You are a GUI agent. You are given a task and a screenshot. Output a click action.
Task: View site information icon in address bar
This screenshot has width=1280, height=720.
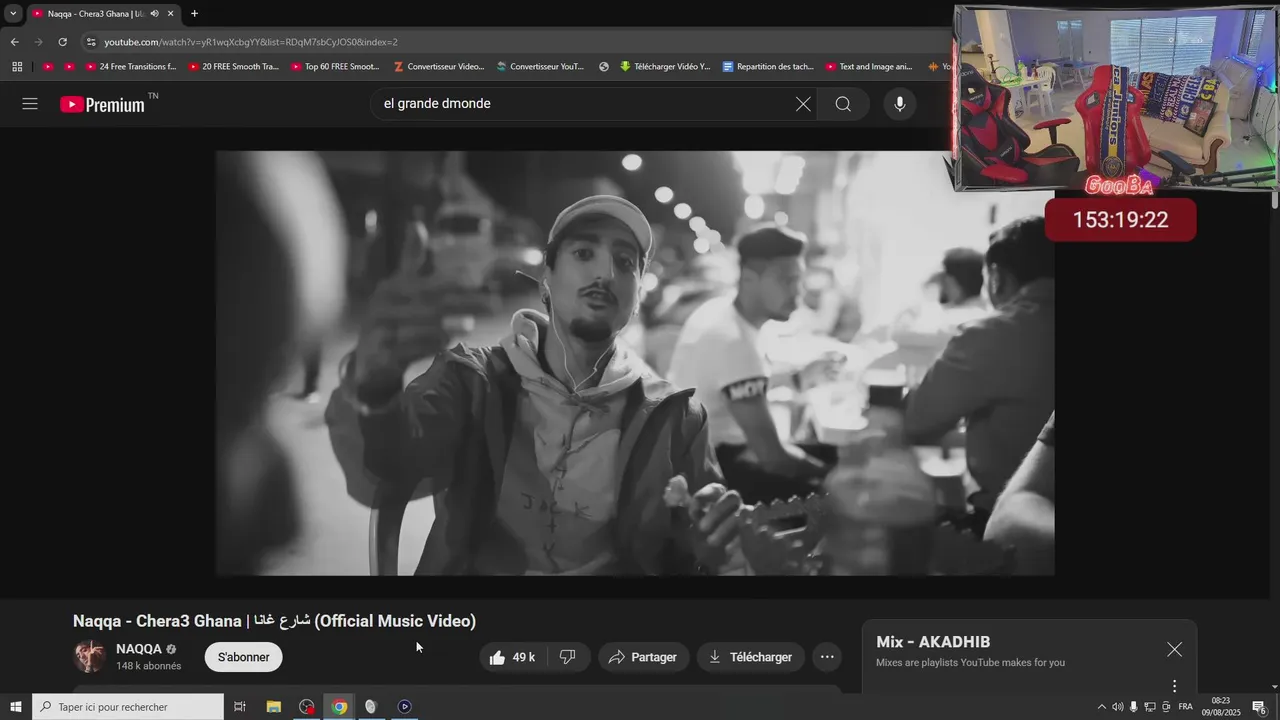91,42
